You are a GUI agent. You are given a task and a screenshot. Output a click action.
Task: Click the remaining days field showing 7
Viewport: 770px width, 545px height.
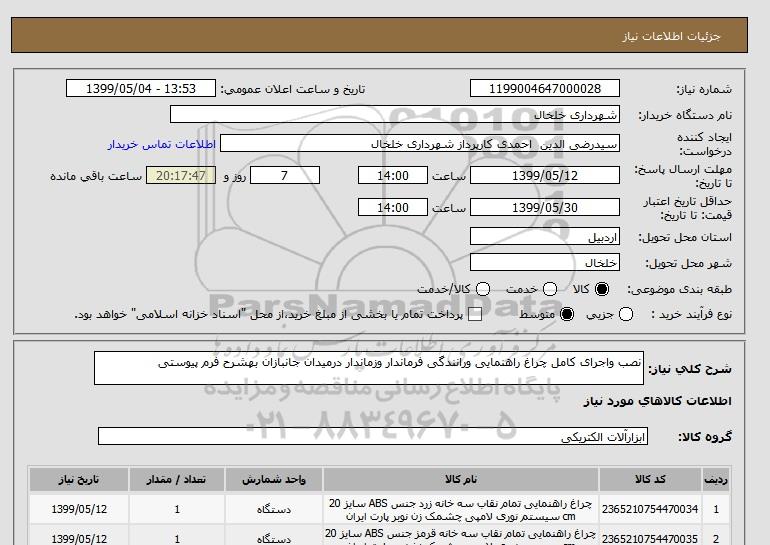285,175
